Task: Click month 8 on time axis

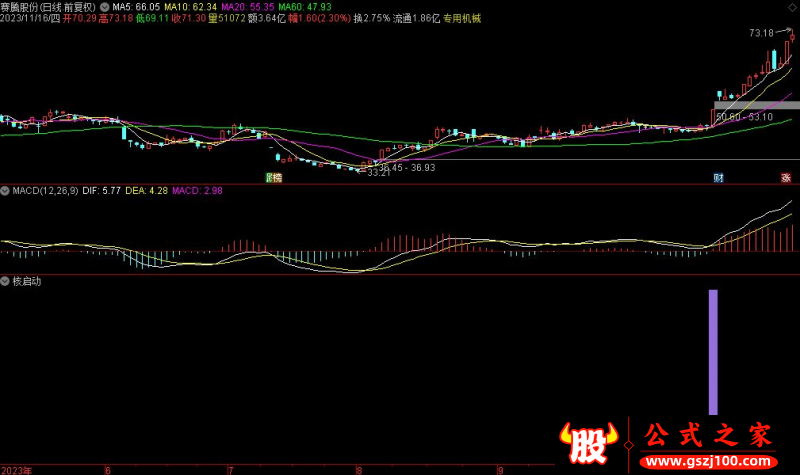Action: (x=359, y=470)
